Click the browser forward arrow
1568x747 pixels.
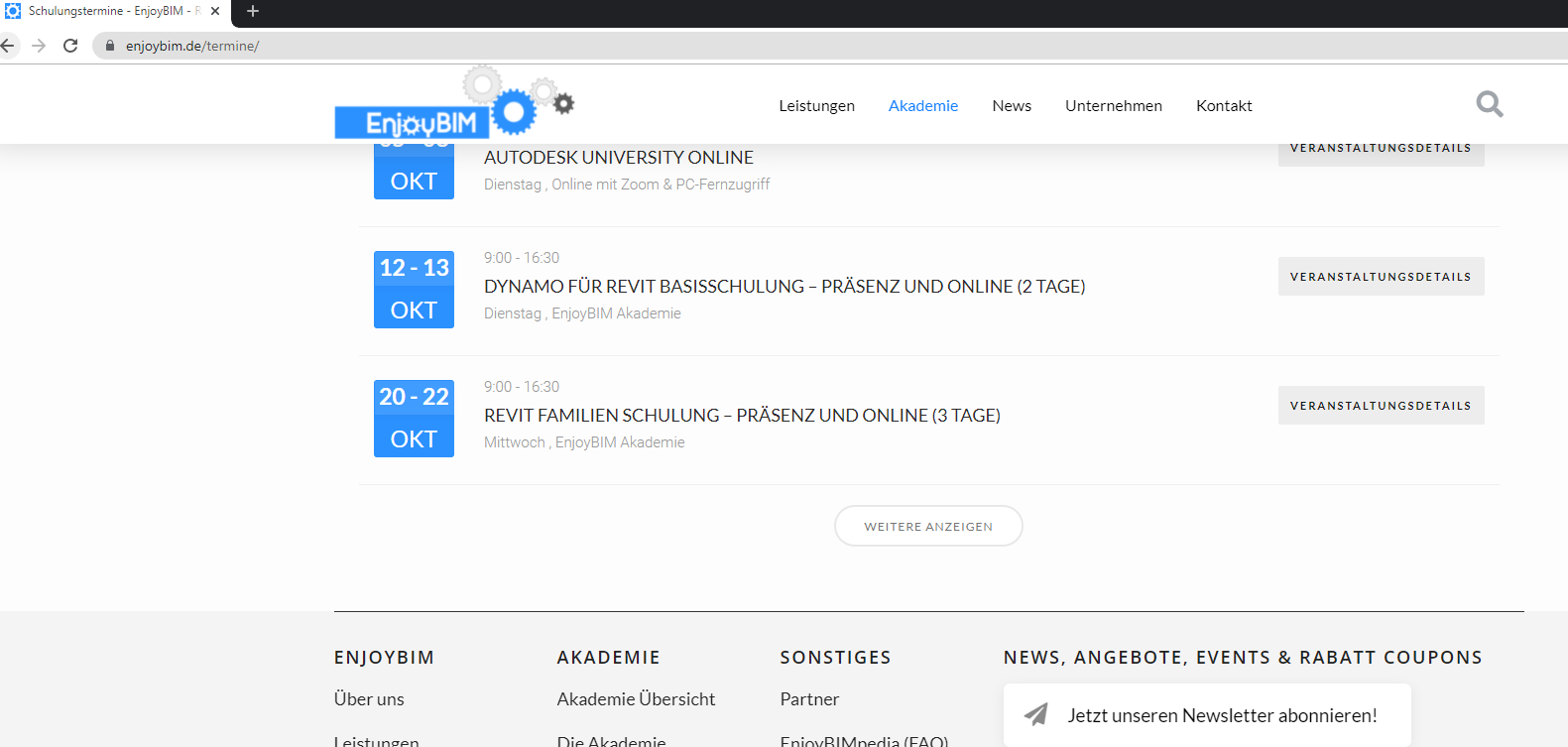click(x=39, y=46)
